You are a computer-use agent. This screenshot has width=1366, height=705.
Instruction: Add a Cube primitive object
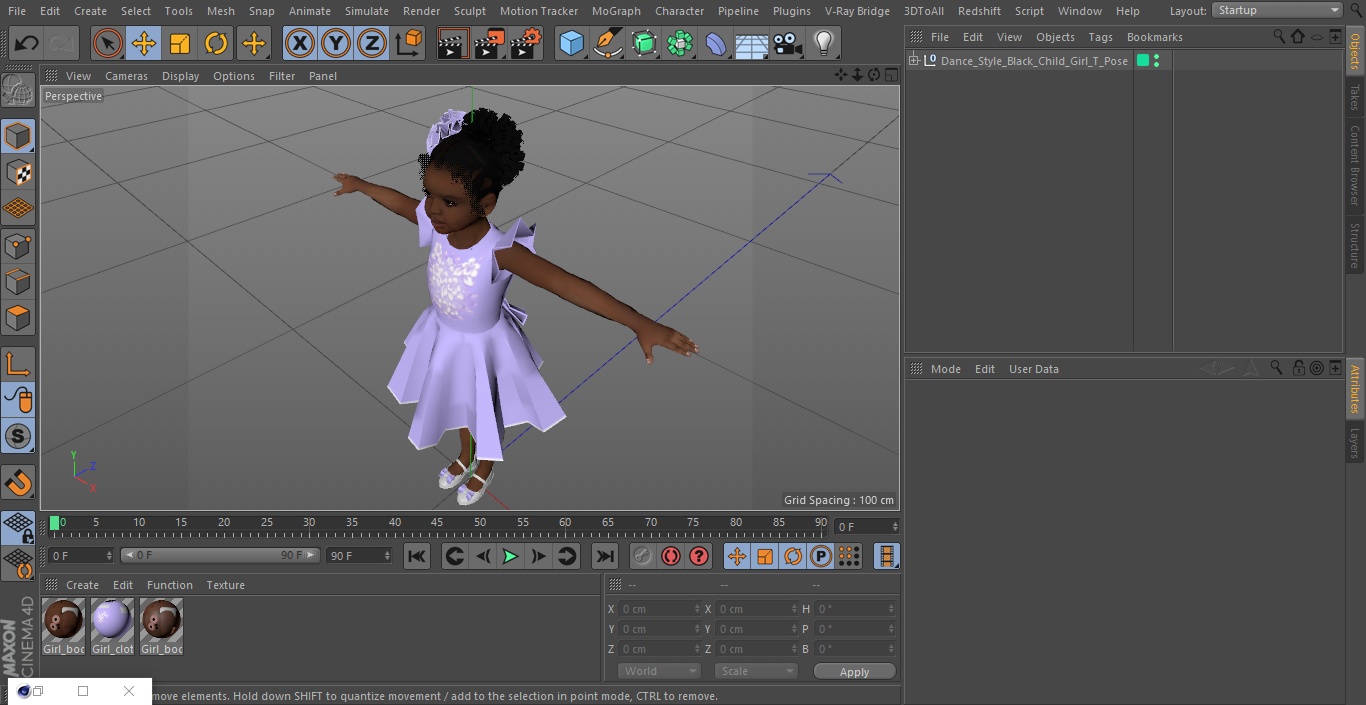[571, 43]
